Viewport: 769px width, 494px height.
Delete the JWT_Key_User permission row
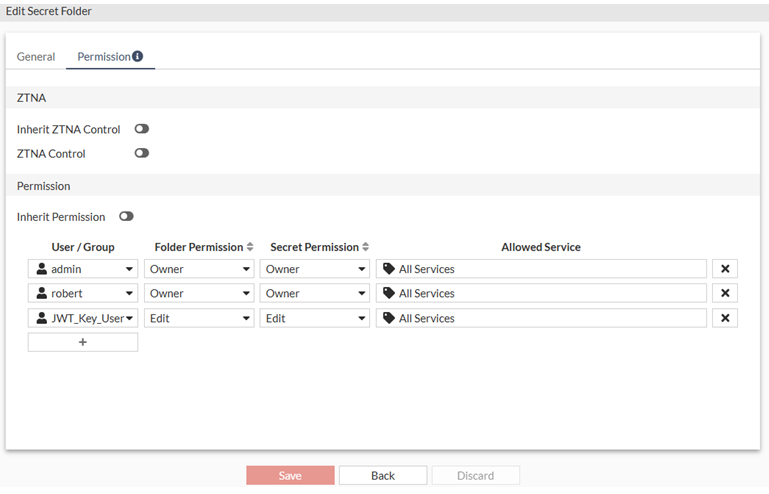[725, 318]
